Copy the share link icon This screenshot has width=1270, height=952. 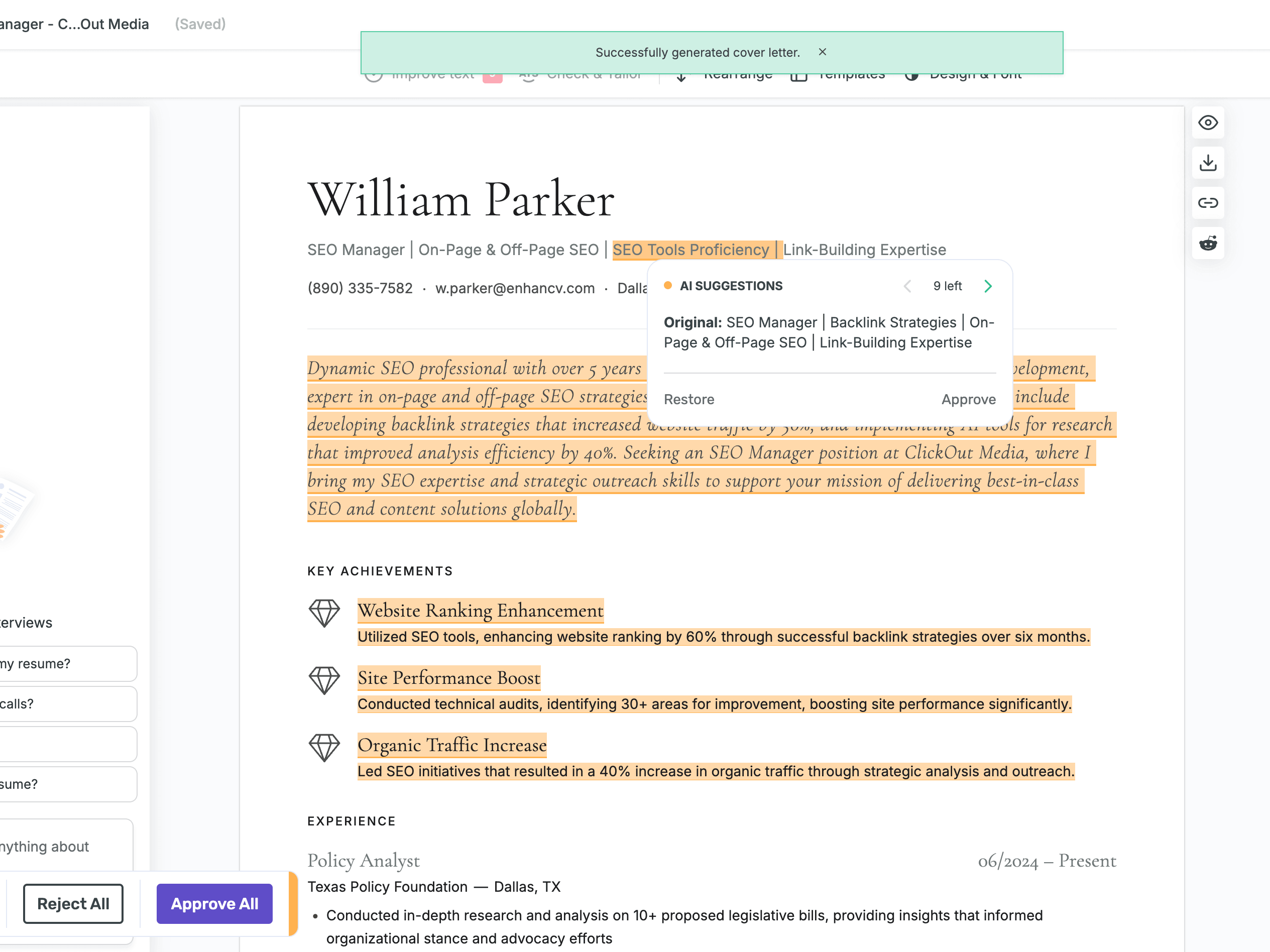tap(1207, 203)
